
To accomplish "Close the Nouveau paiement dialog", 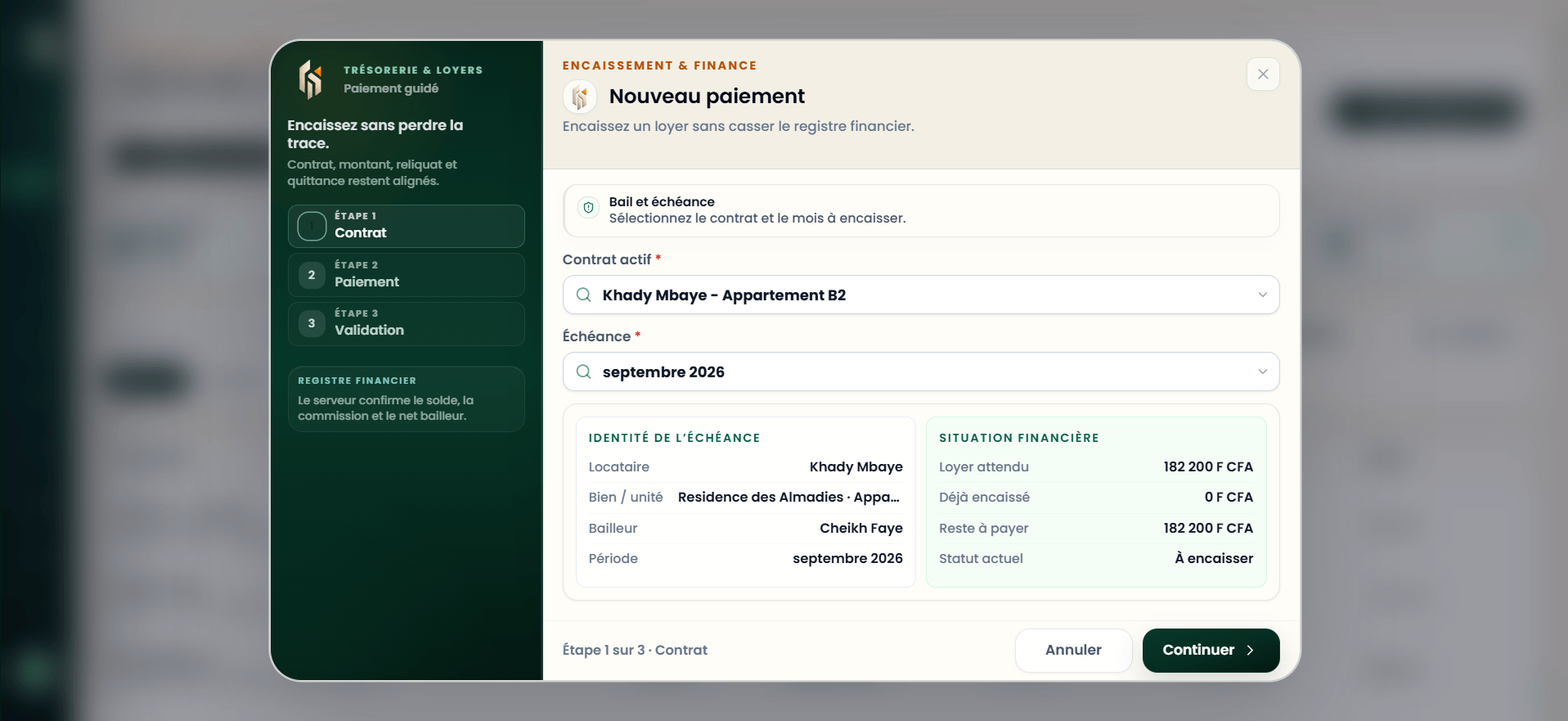I will pyautogui.click(x=1263, y=74).
